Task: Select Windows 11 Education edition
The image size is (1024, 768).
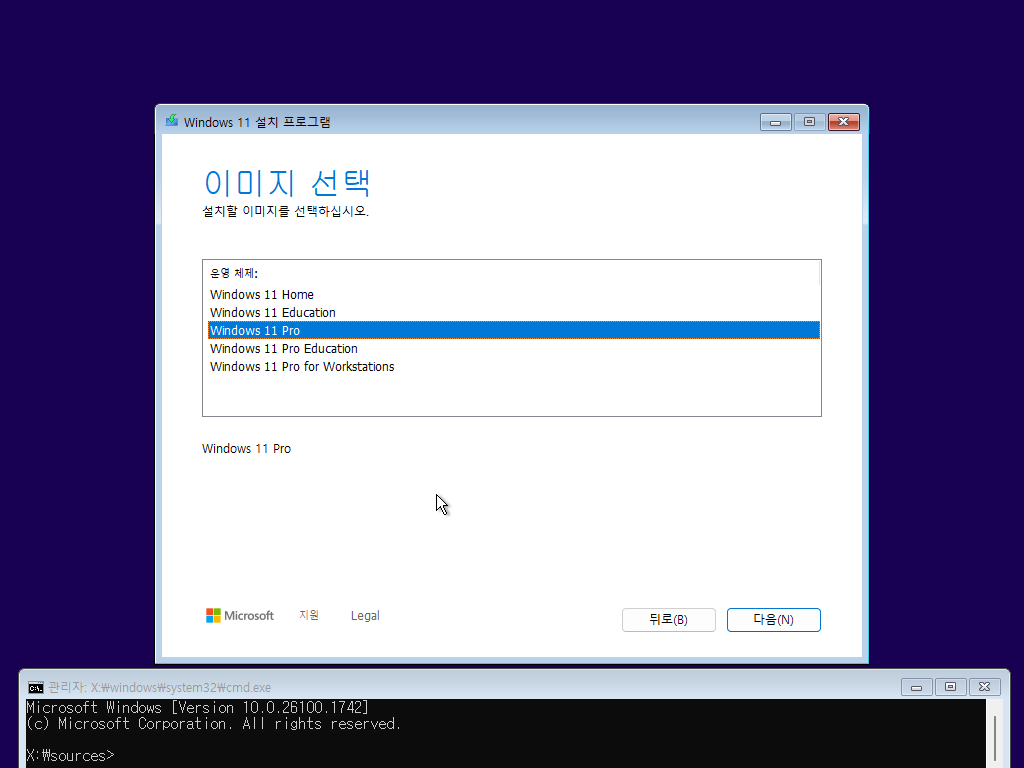Action: [x=272, y=312]
